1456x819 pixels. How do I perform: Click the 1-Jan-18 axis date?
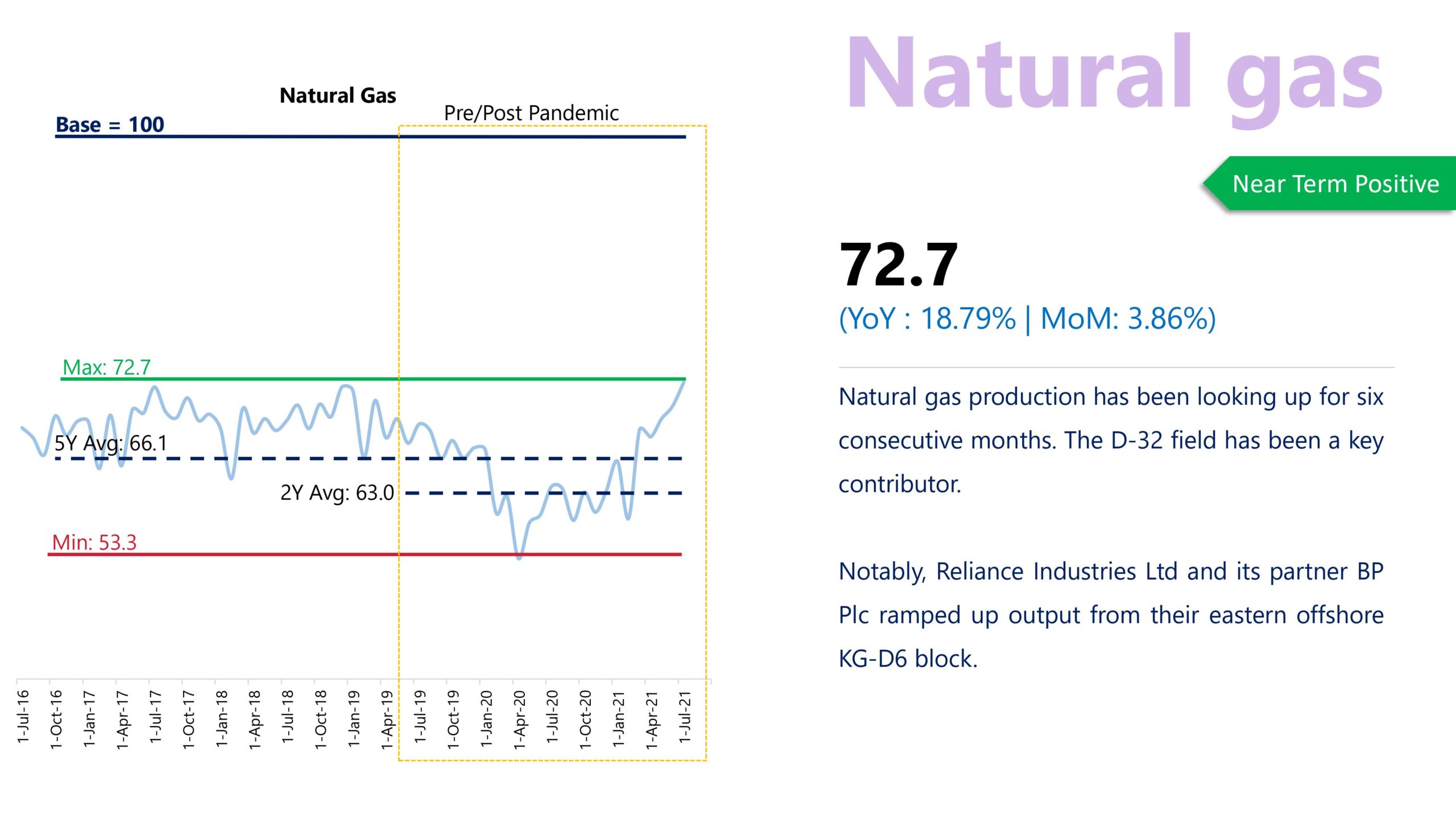(222, 718)
